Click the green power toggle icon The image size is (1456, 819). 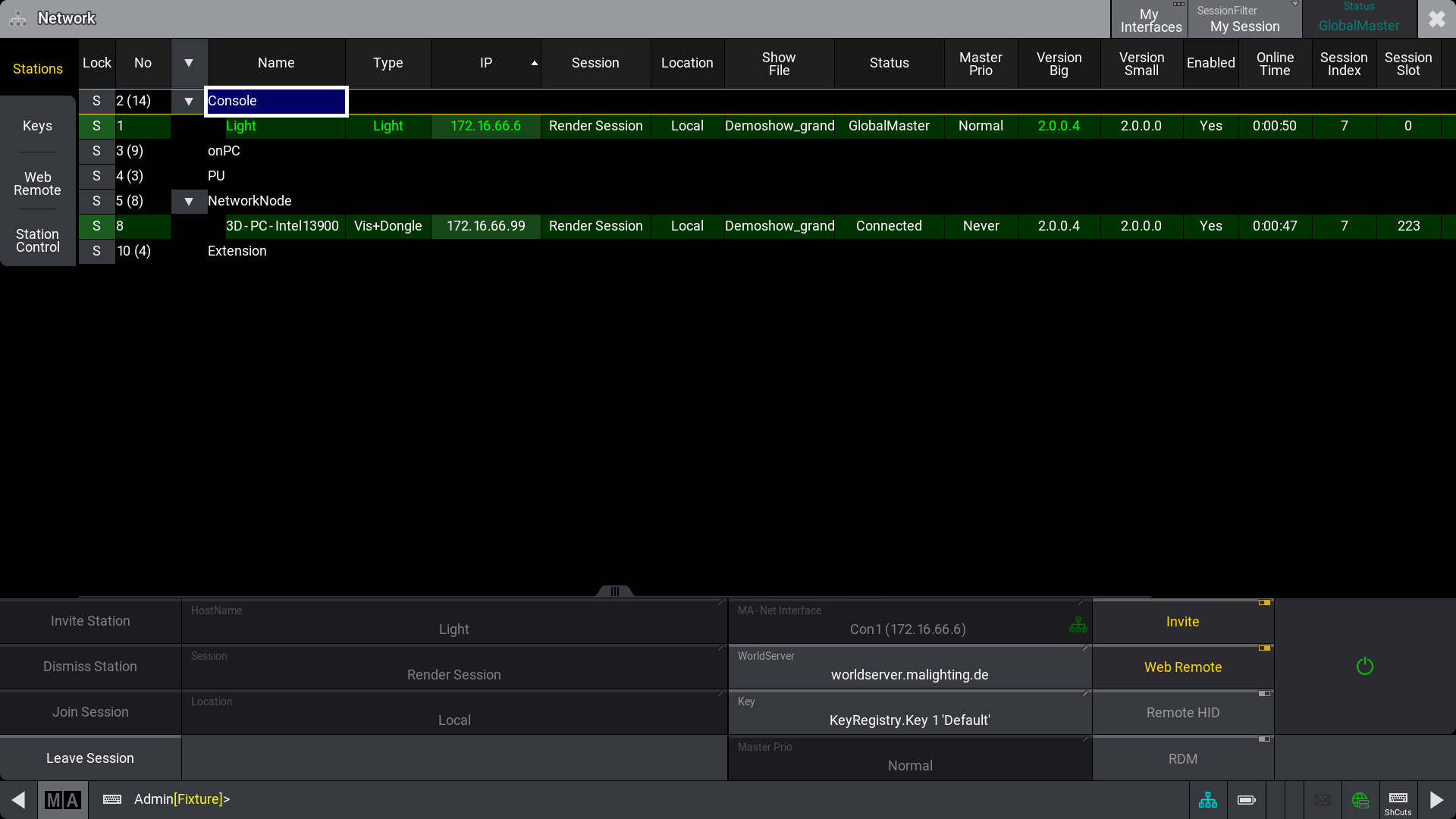[1364, 666]
